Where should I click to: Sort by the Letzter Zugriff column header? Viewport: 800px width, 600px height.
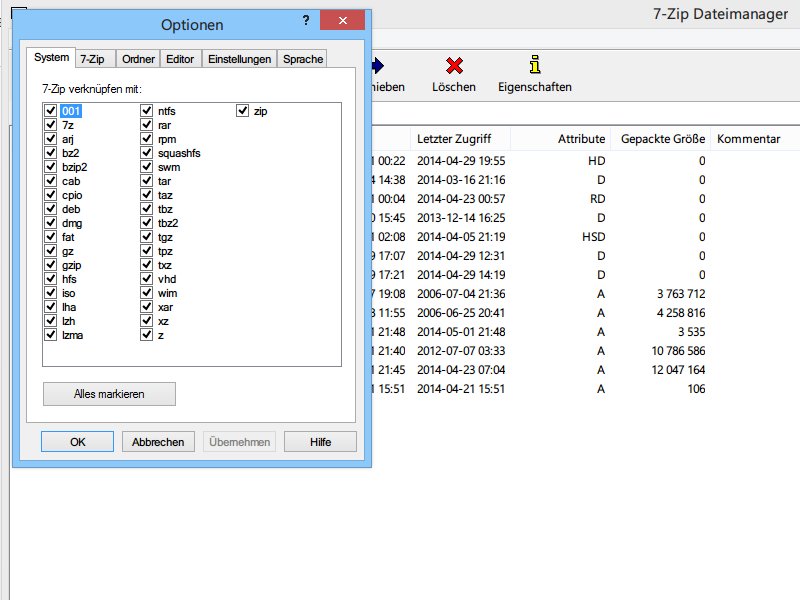coord(460,139)
